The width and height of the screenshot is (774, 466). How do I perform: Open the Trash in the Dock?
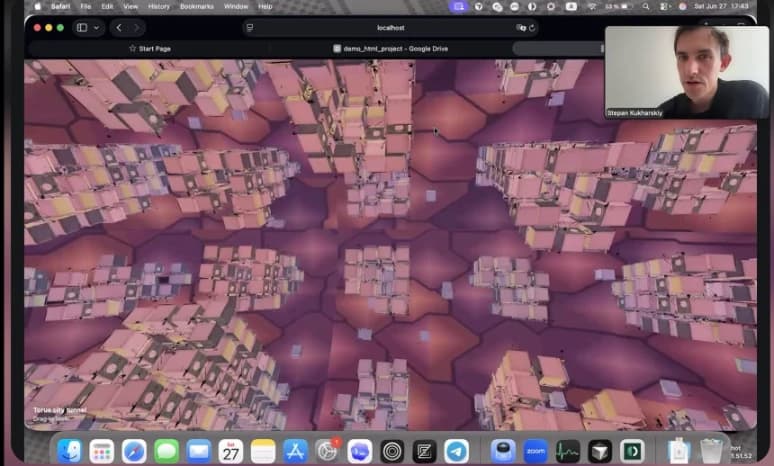711,451
